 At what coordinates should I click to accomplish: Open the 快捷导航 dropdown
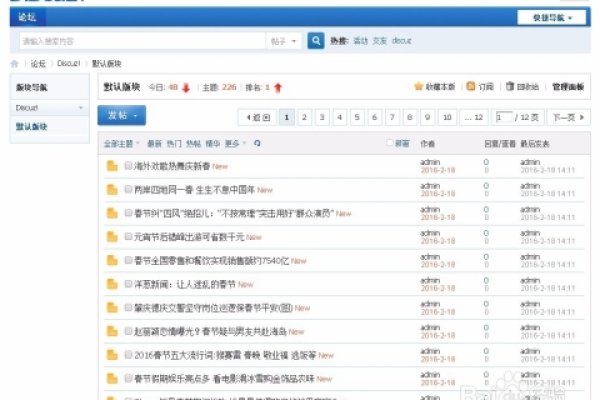551,18
